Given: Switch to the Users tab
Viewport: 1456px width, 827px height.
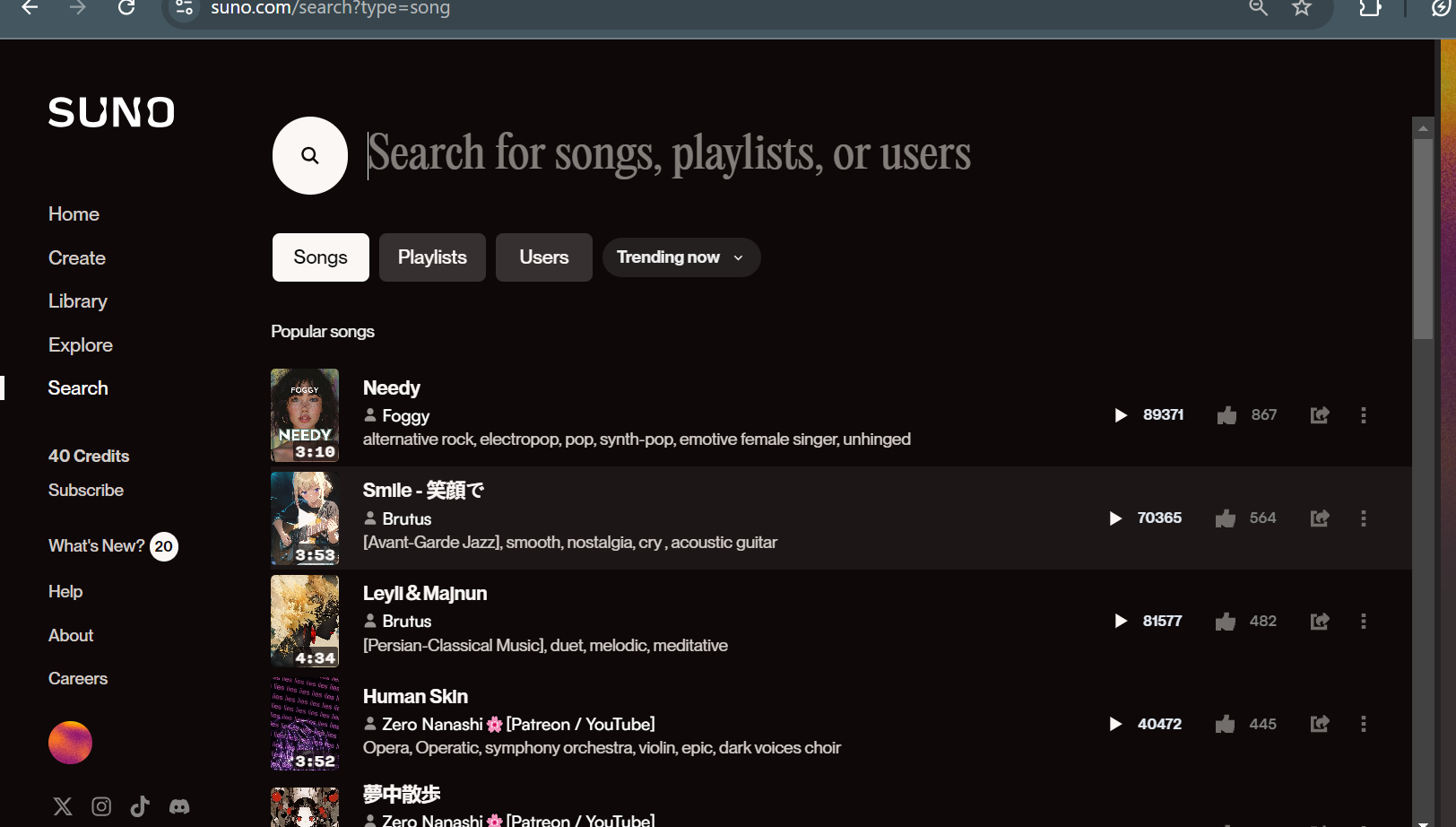Looking at the screenshot, I should pyautogui.click(x=543, y=257).
